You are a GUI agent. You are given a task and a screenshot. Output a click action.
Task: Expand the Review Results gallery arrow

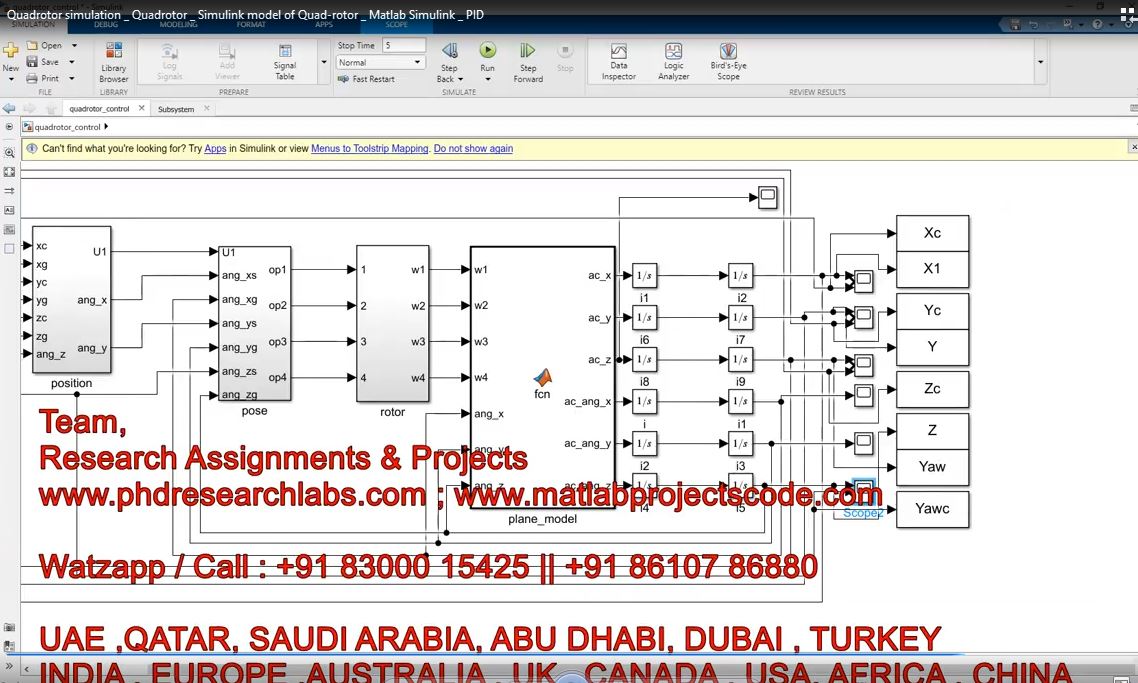click(x=1040, y=62)
